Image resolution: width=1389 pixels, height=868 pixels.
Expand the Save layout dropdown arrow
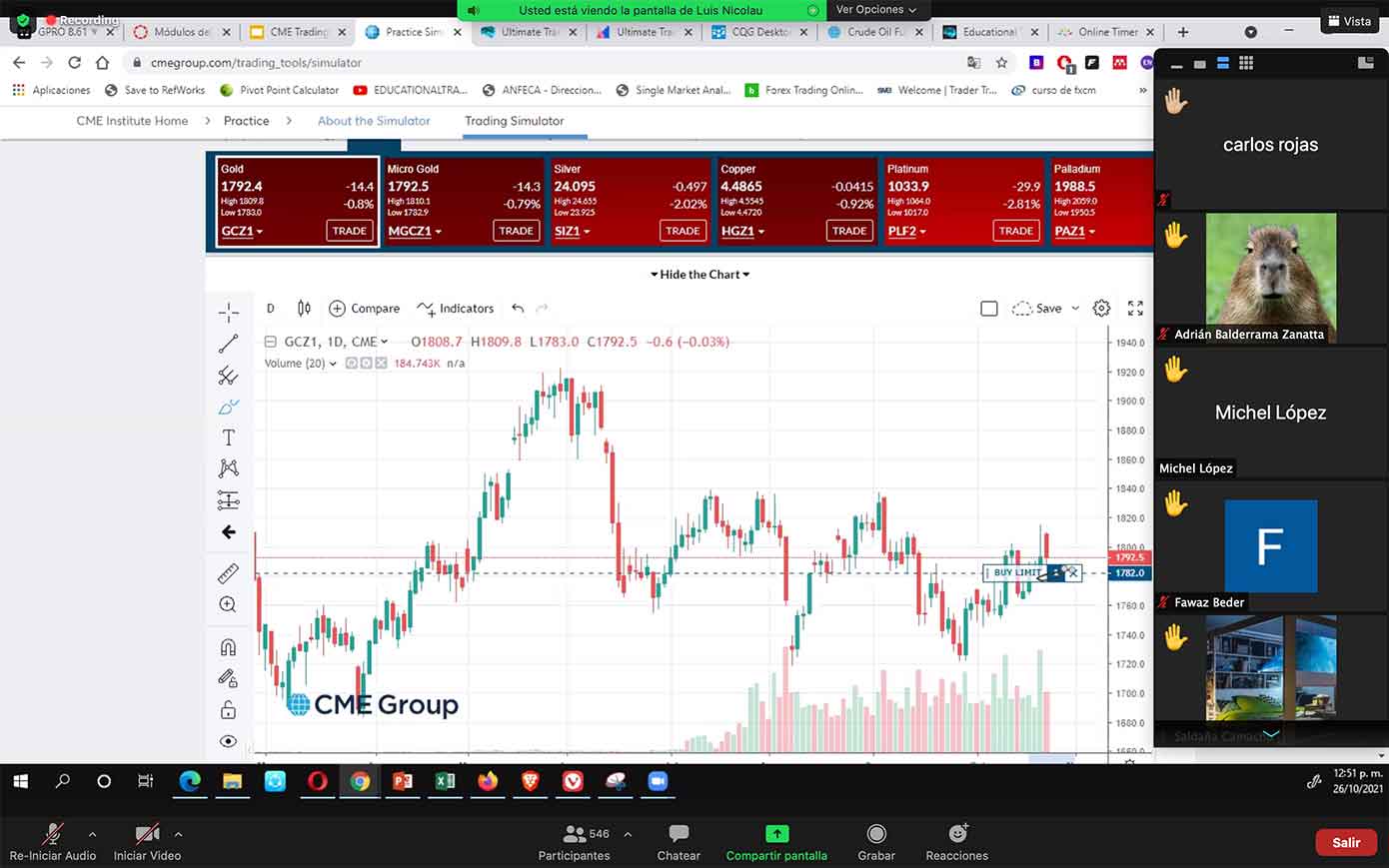[x=1075, y=309]
